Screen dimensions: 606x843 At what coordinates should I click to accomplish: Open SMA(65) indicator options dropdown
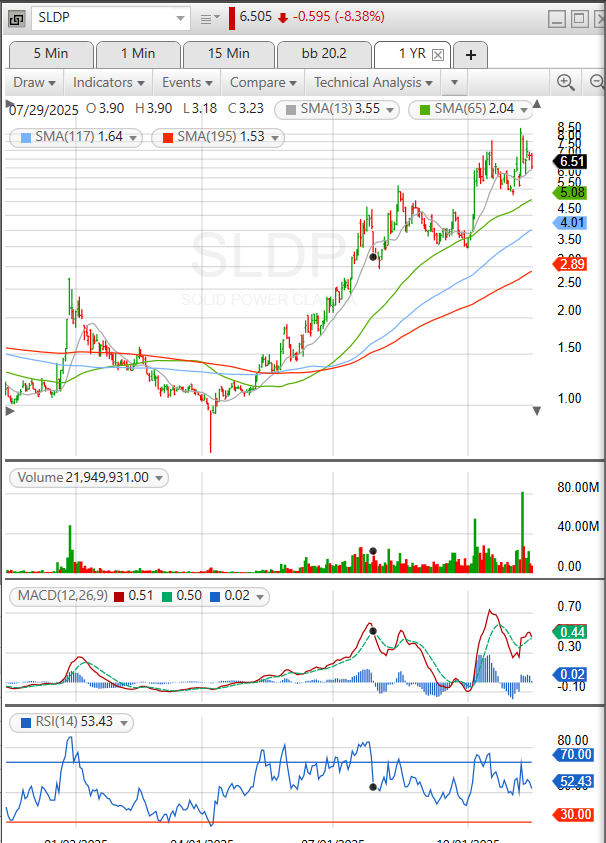(x=524, y=110)
